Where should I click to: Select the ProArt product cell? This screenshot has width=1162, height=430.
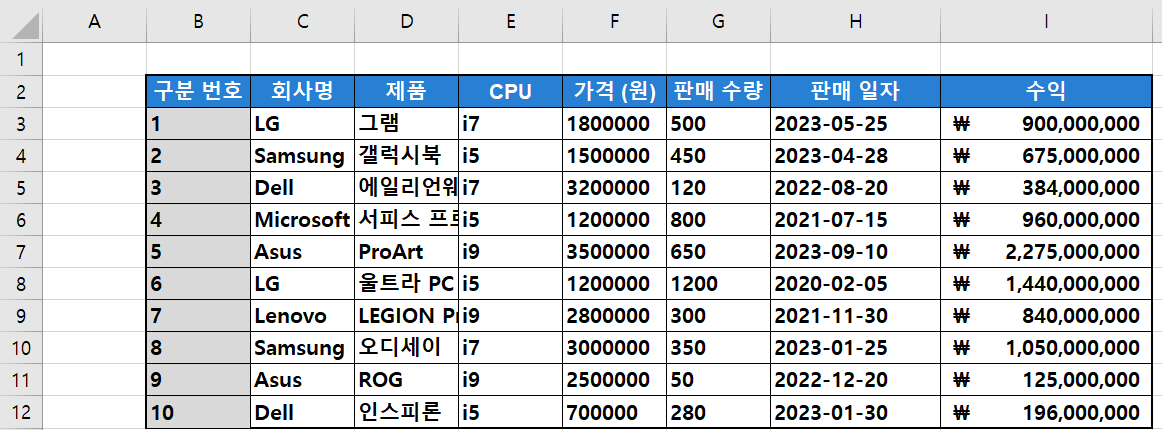click(406, 251)
